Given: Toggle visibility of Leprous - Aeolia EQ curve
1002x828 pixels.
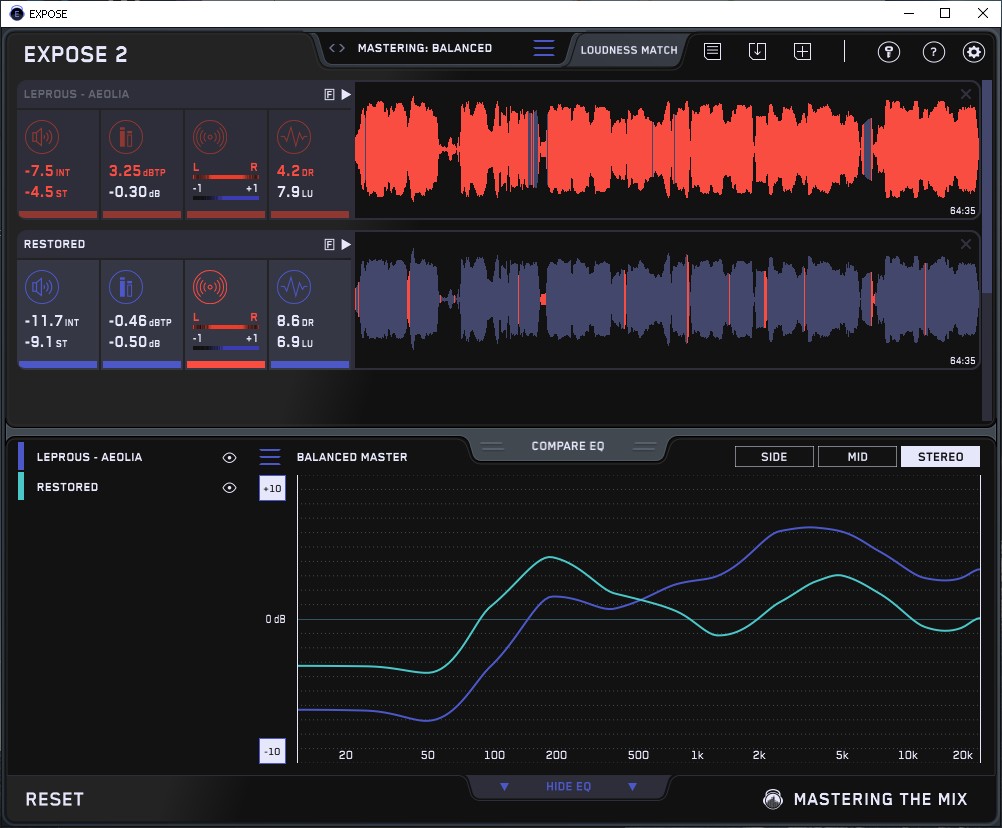Looking at the screenshot, I should tap(230, 457).
